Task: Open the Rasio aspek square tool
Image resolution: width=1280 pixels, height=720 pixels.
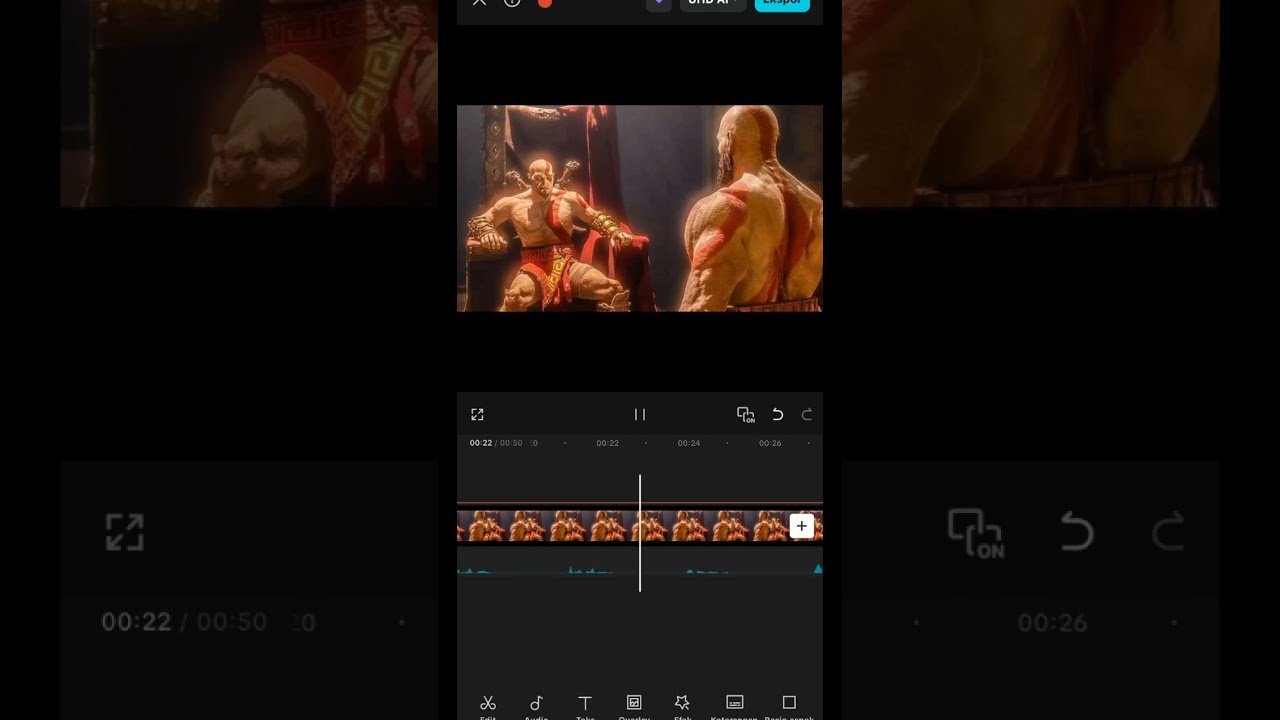Action: coord(789,706)
